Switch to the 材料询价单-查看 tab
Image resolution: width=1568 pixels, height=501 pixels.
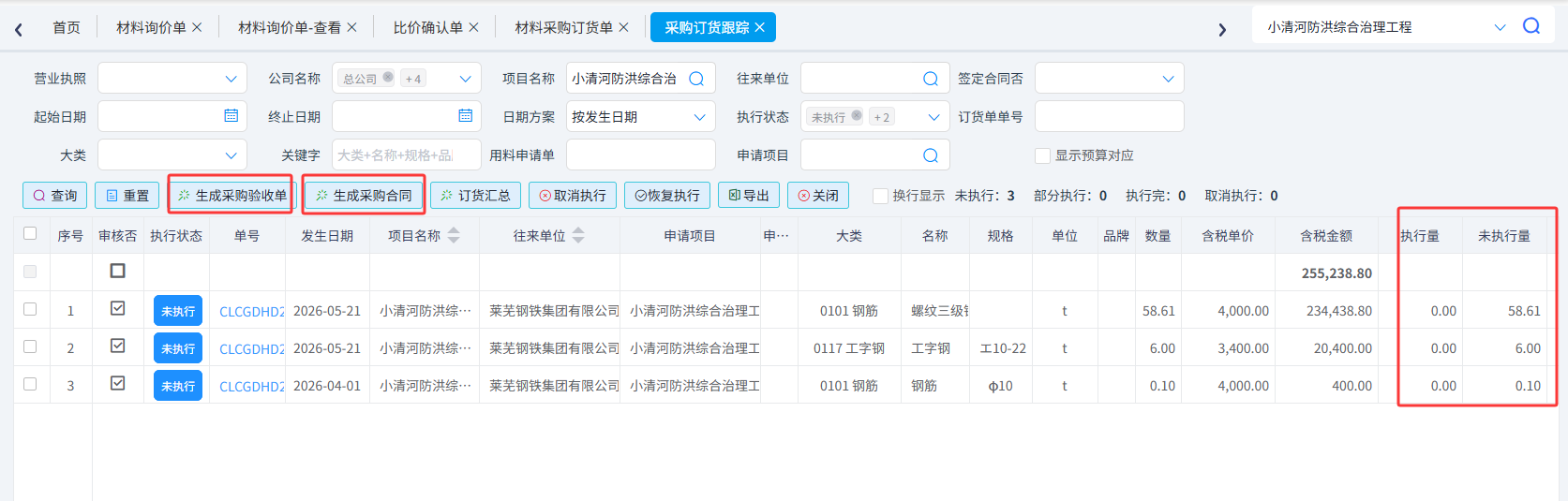tap(290, 27)
